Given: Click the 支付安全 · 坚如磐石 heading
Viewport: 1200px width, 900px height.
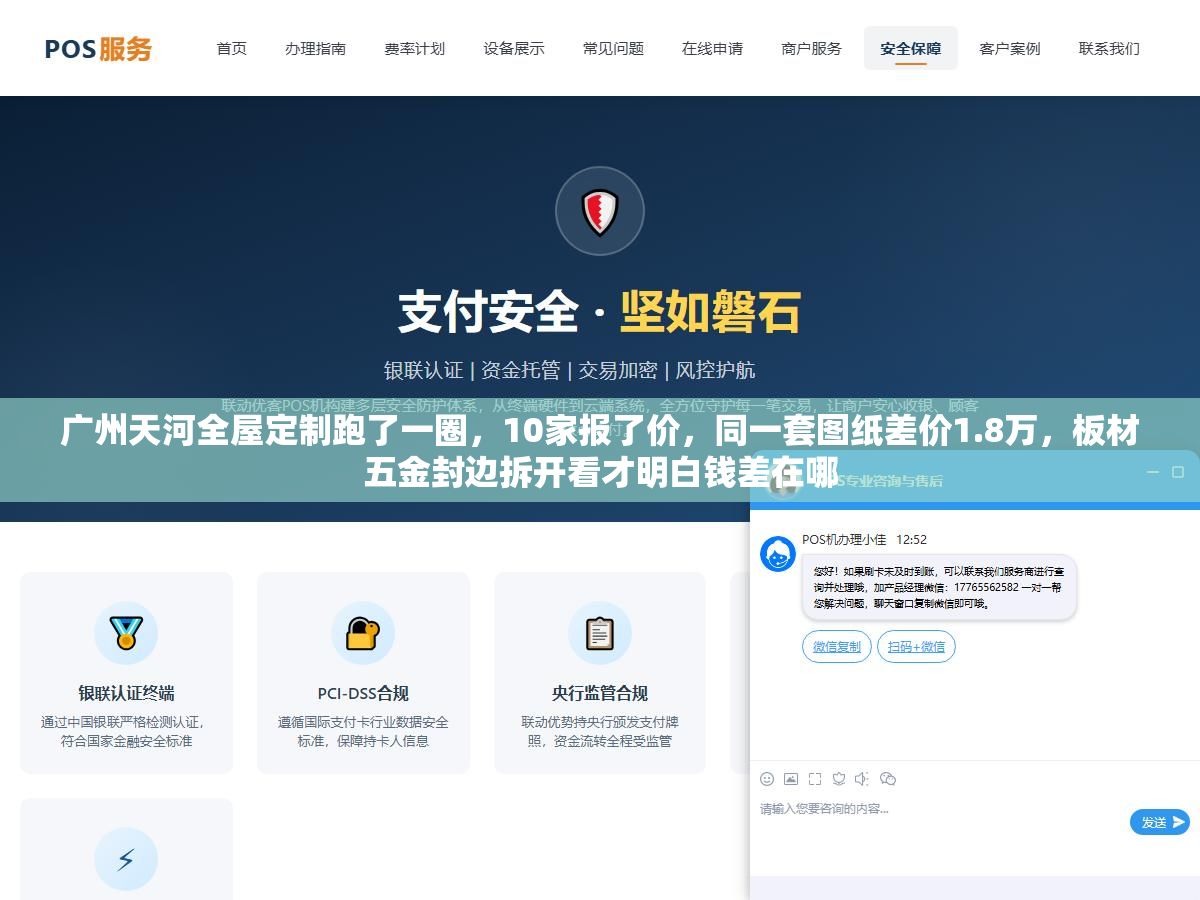Looking at the screenshot, I should click(x=600, y=312).
